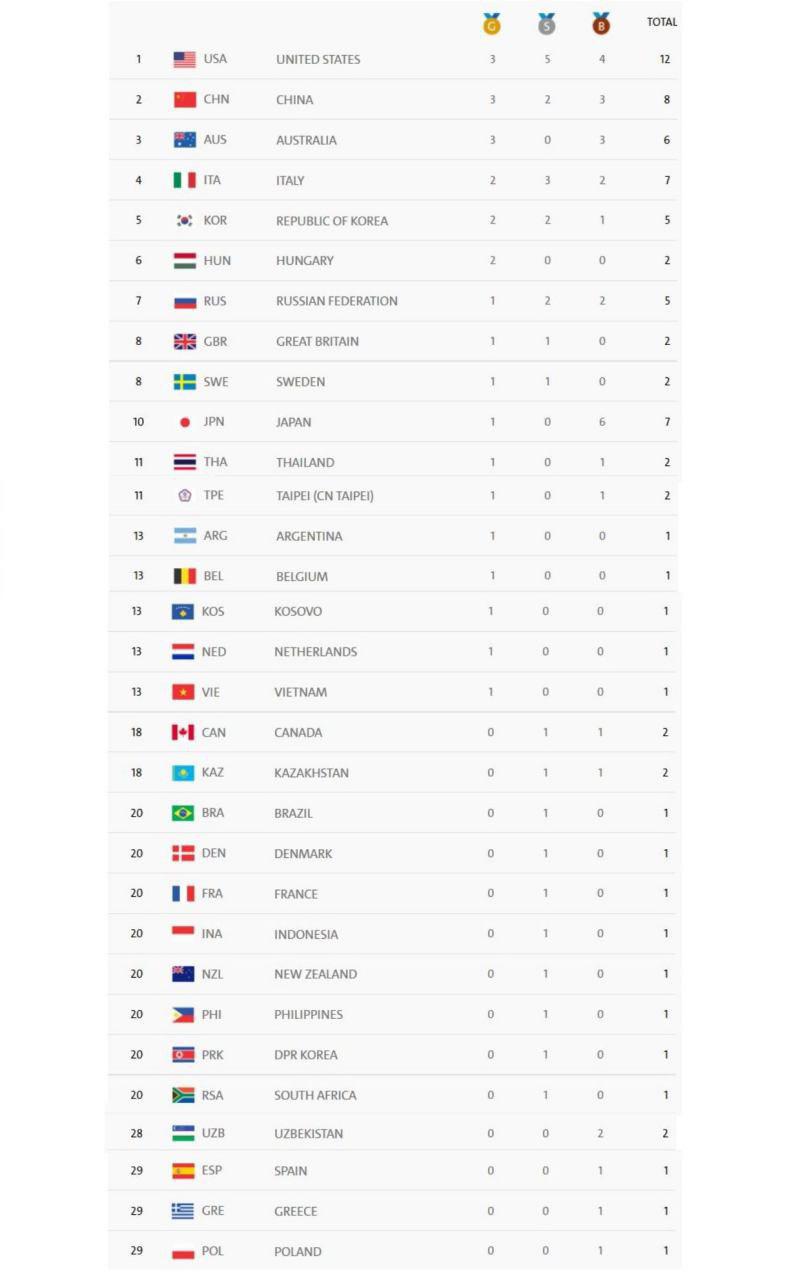
Task: Click the gold medal column icon
Action: point(491,24)
